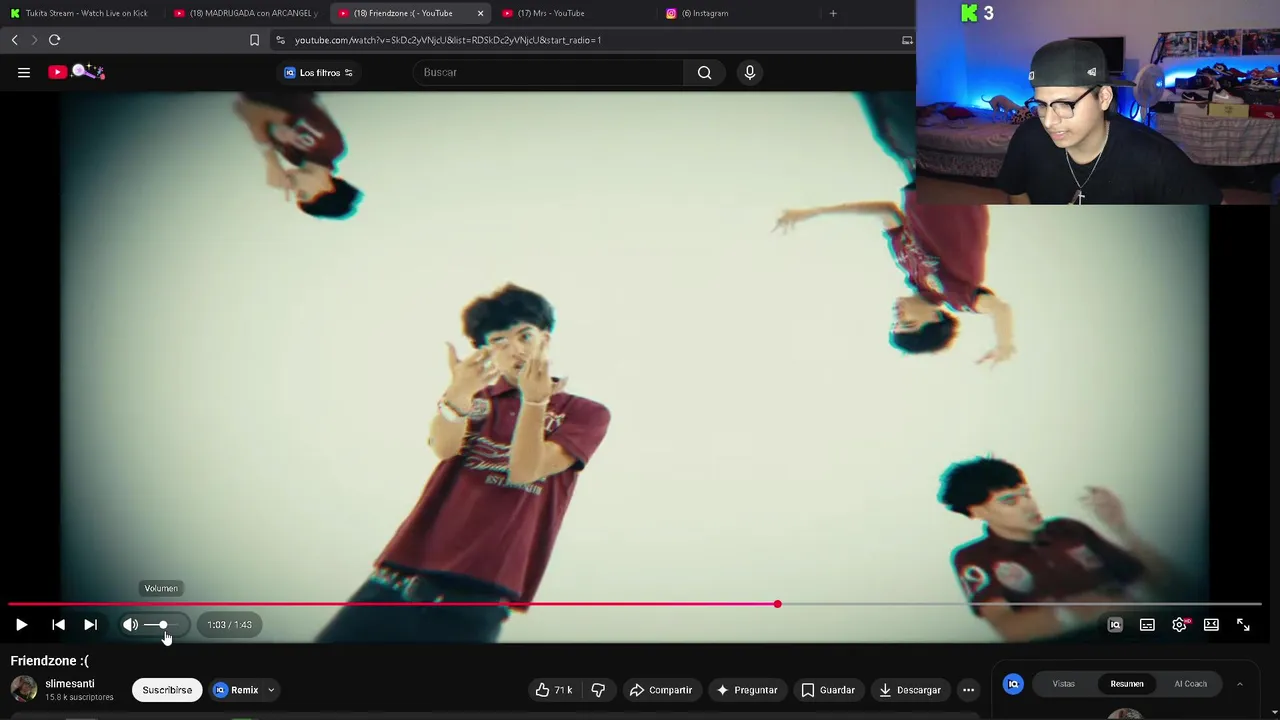
Task: Open Los filtros option
Action: click(x=318, y=72)
